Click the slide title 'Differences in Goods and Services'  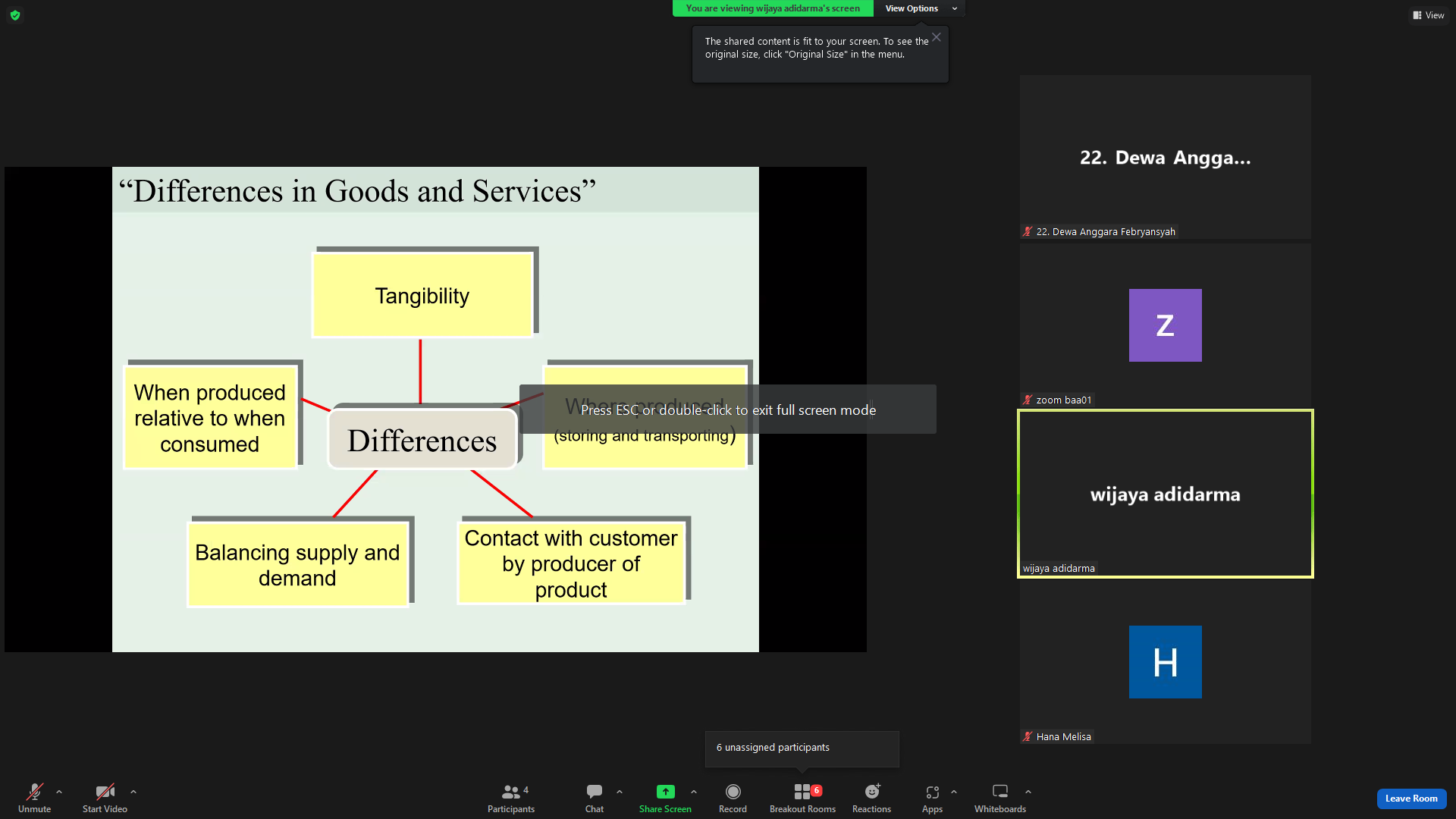357,191
